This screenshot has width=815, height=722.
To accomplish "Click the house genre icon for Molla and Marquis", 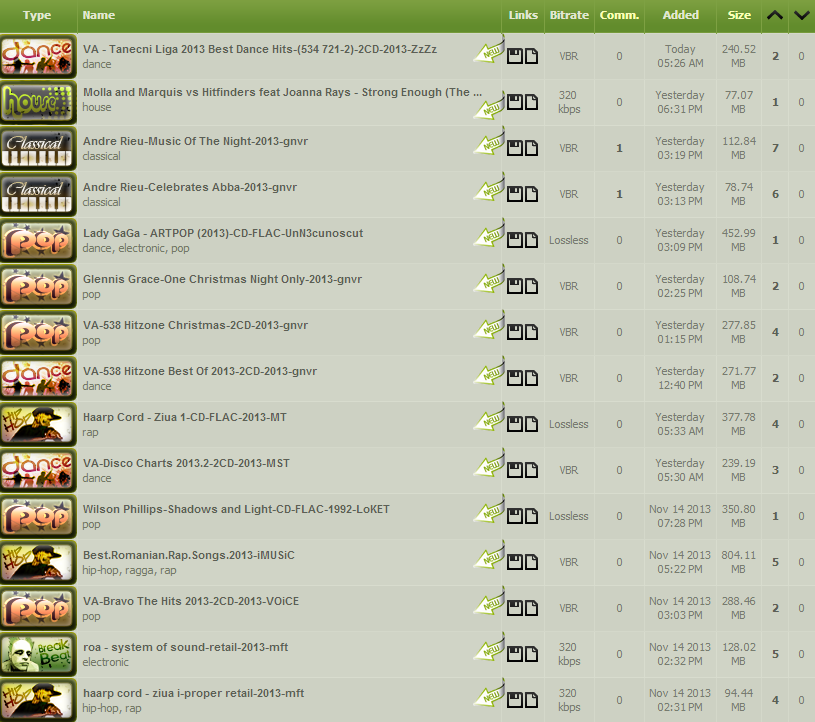I will 37,102.
